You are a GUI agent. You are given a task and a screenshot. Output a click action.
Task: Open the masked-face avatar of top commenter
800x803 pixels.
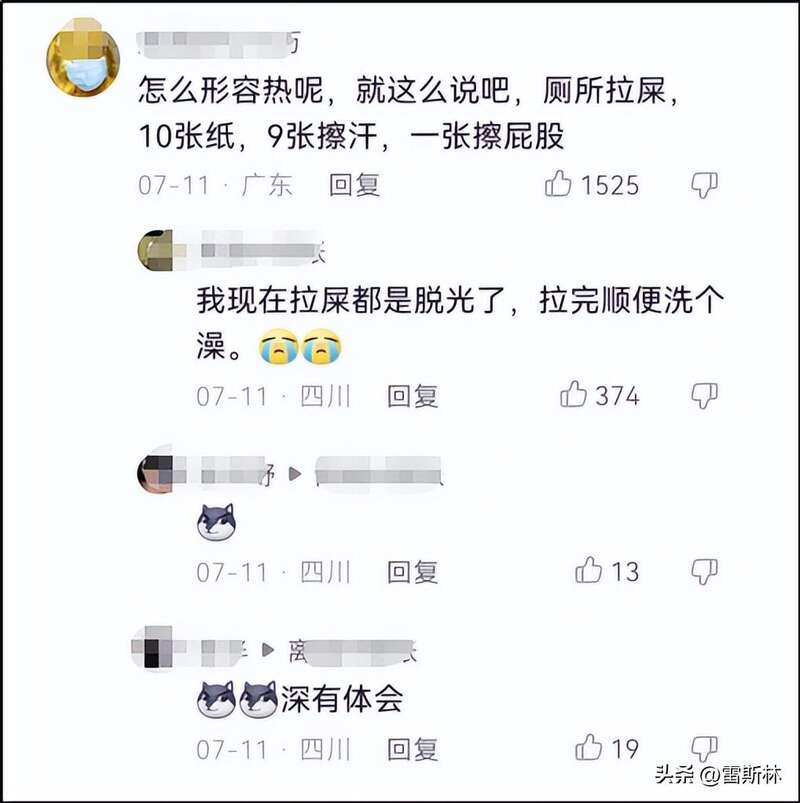(83, 57)
